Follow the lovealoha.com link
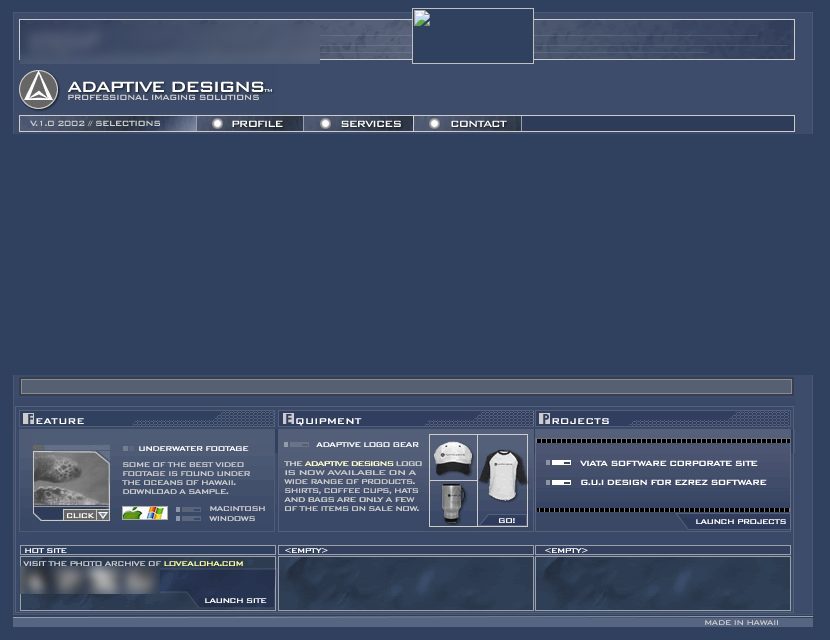Screen dimensions: 830x640 [x=203, y=563]
